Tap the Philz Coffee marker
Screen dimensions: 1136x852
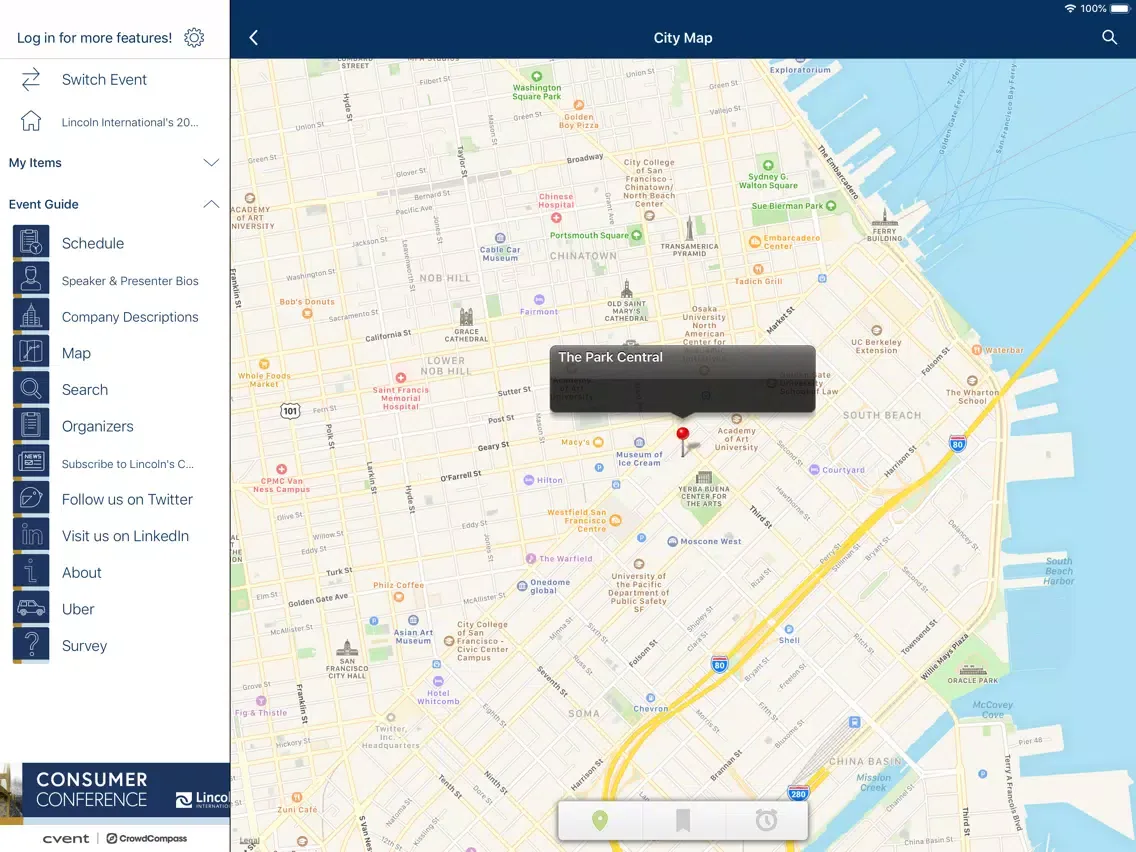click(398, 597)
